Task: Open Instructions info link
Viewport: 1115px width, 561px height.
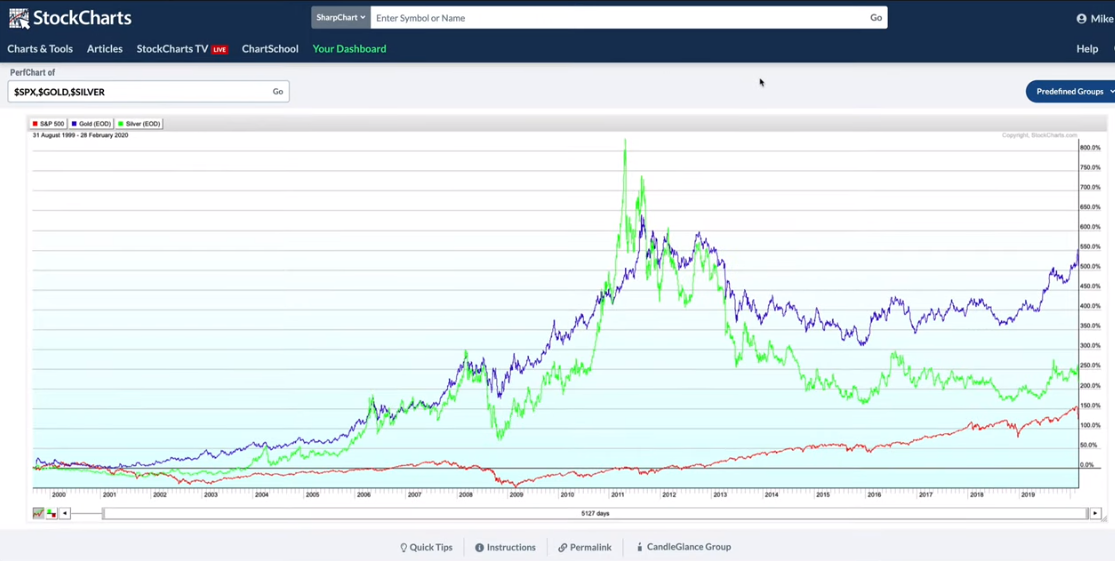Action: point(506,547)
